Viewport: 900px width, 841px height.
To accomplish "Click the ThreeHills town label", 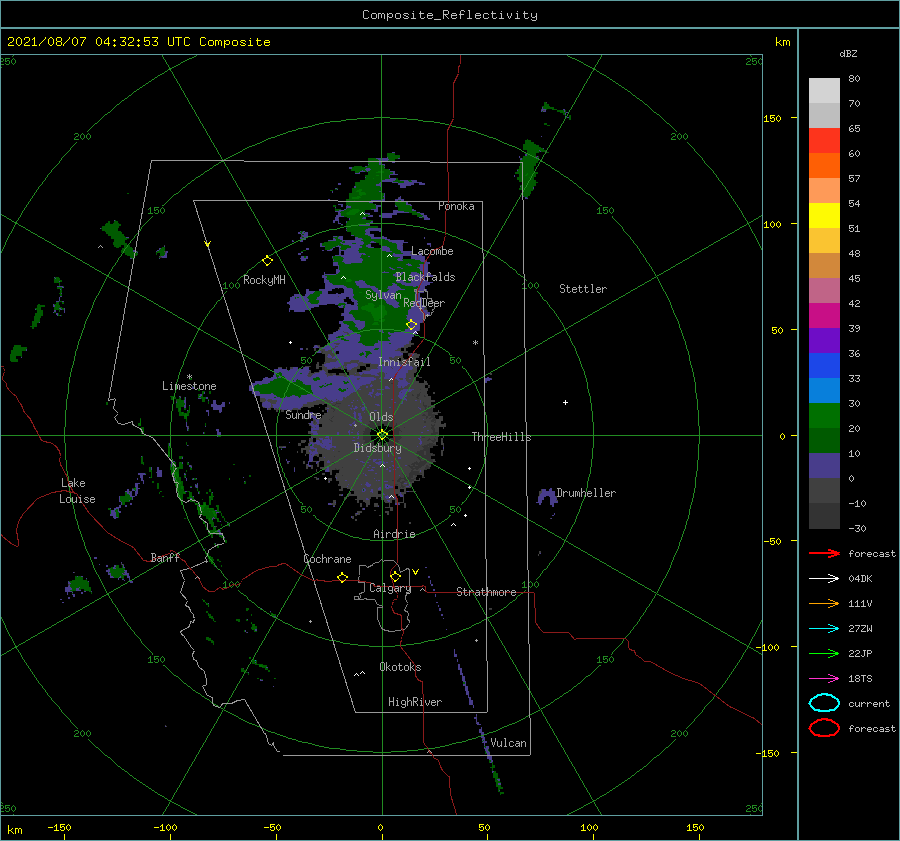I will tap(502, 437).
